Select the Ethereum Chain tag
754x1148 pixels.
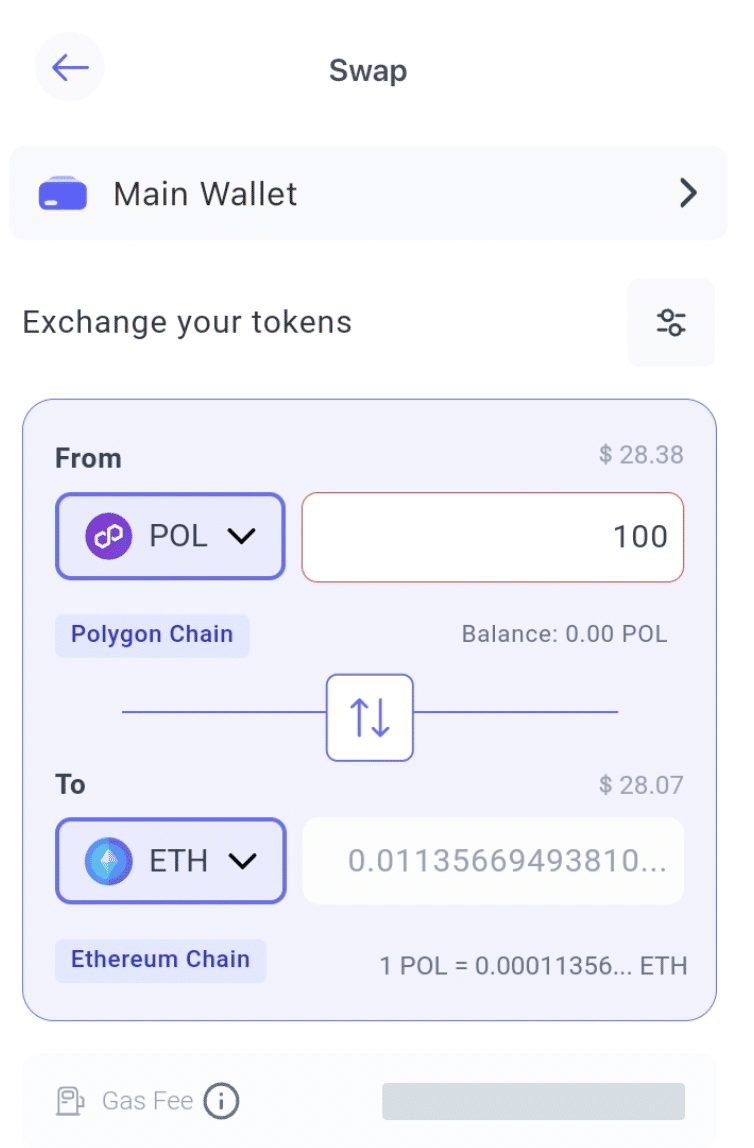point(160,959)
